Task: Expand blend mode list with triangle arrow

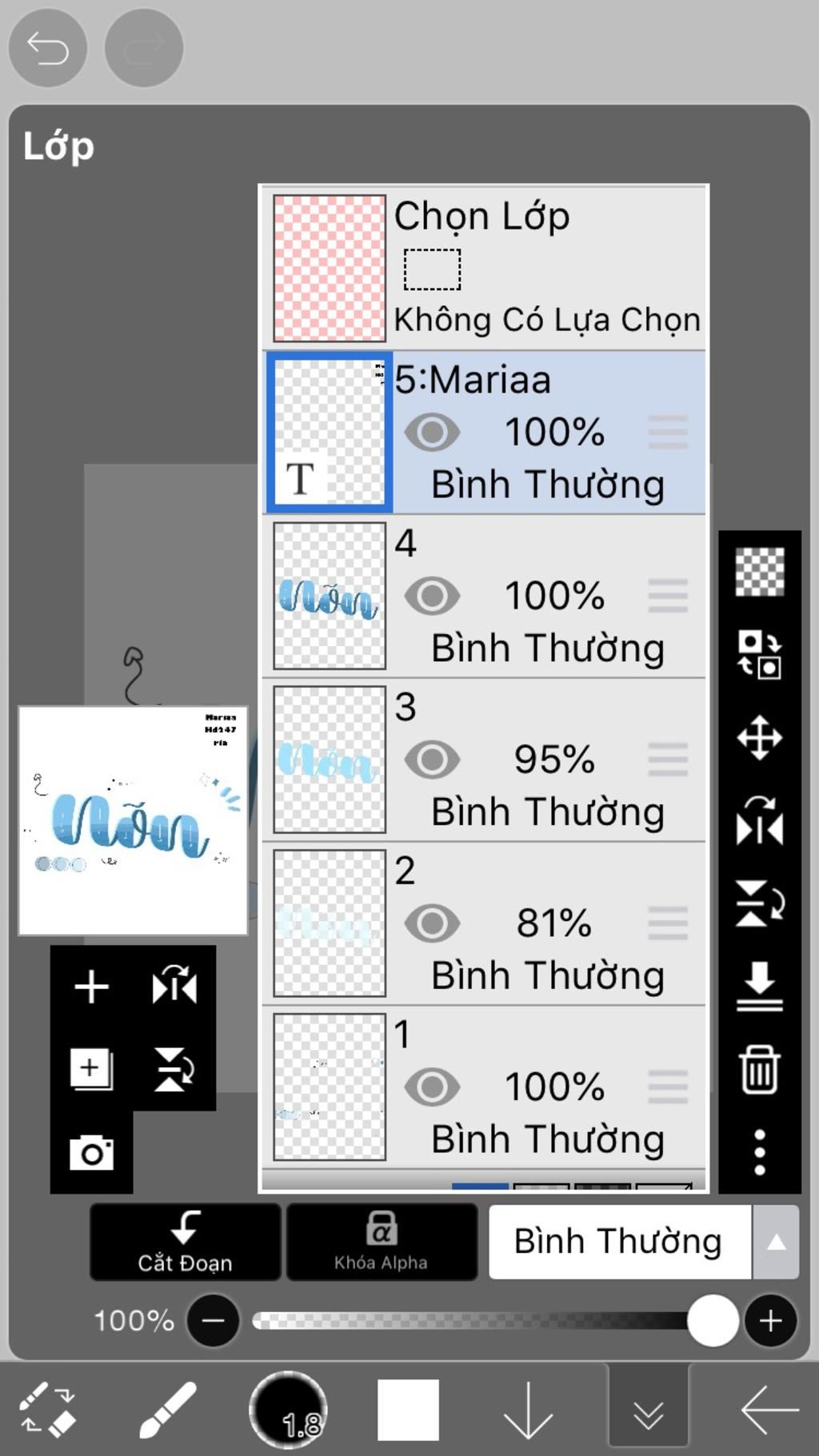Action: (x=776, y=1242)
